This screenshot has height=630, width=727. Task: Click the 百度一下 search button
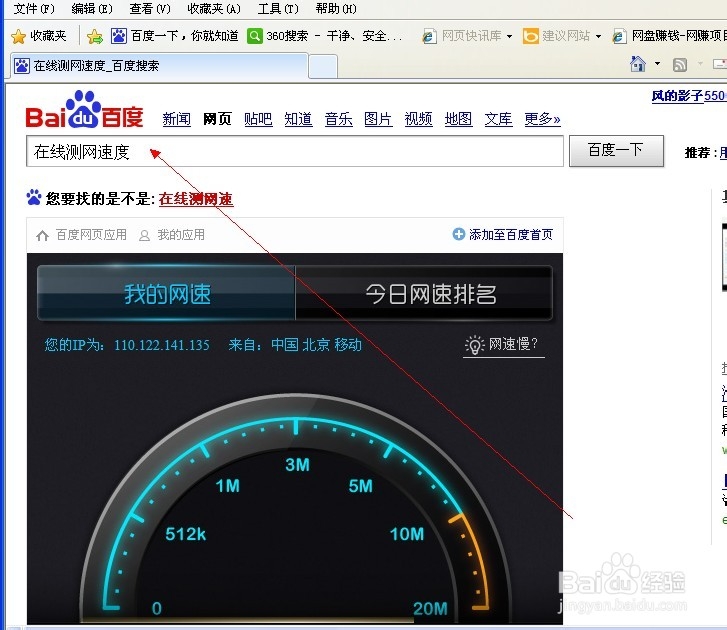[x=616, y=151]
